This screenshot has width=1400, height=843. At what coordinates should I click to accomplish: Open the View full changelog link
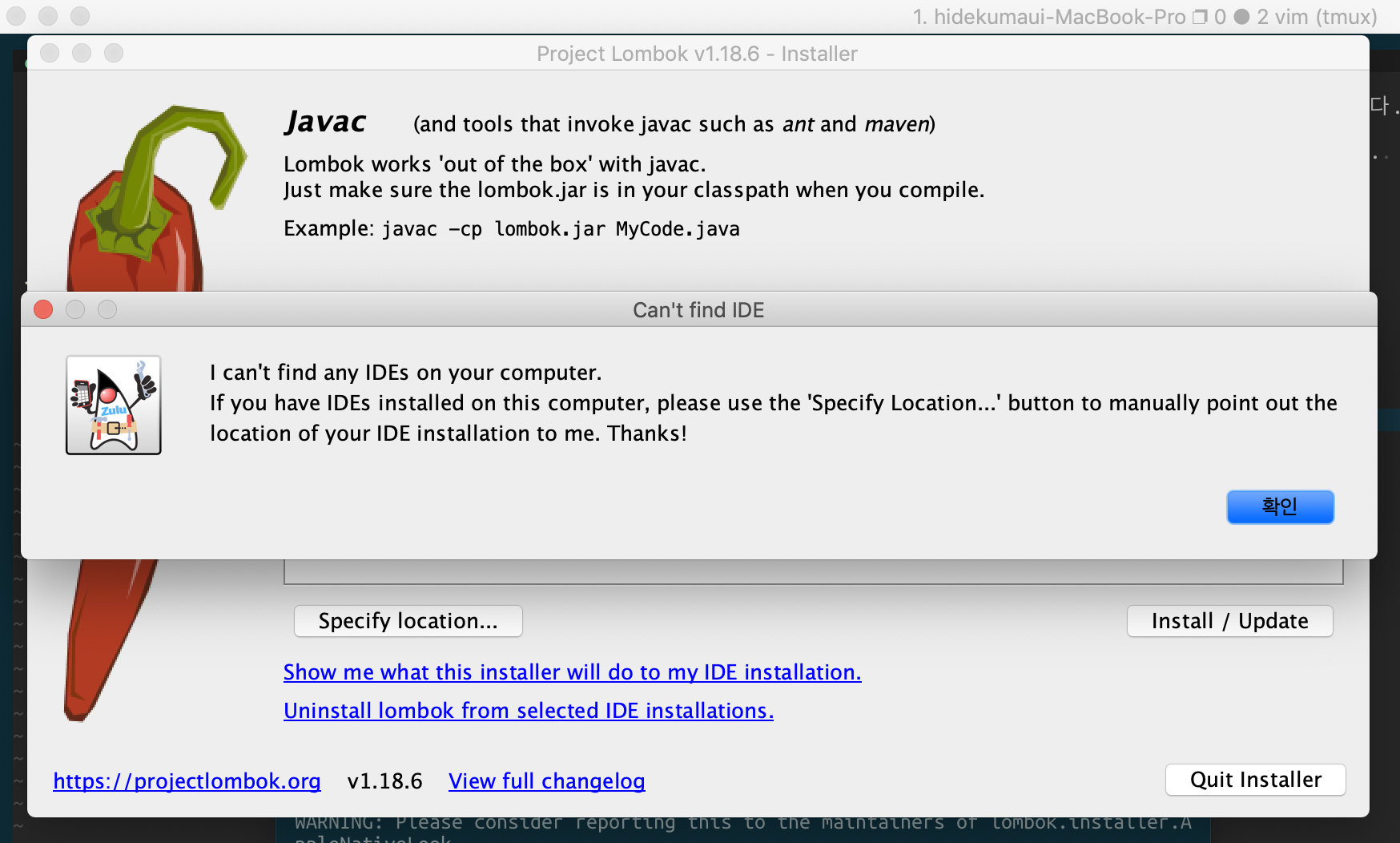pyautogui.click(x=546, y=781)
